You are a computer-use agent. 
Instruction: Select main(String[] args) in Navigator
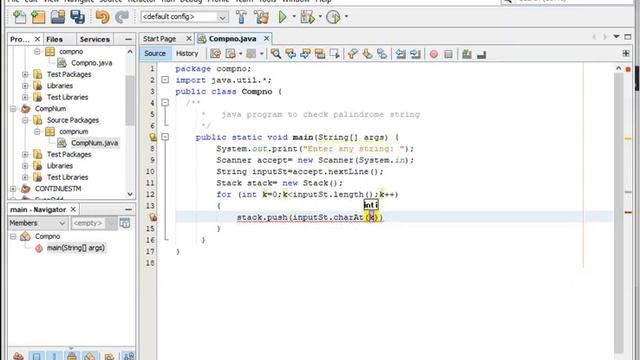tap(76, 248)
